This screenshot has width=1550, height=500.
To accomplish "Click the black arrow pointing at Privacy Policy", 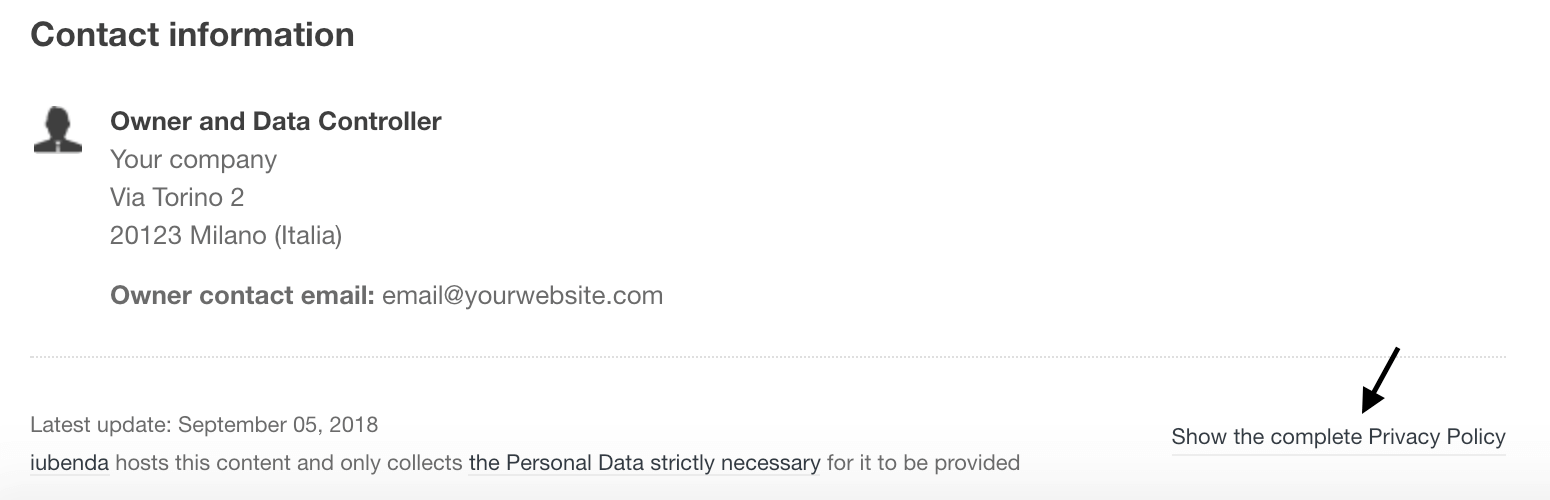I will [x=1380, y=380].
